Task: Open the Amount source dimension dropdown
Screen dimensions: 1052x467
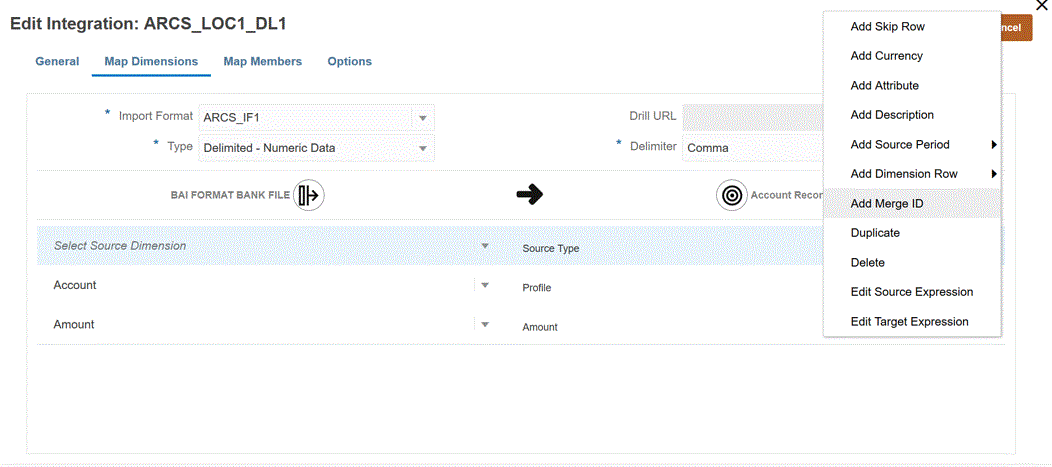Action: click(485, 324)
